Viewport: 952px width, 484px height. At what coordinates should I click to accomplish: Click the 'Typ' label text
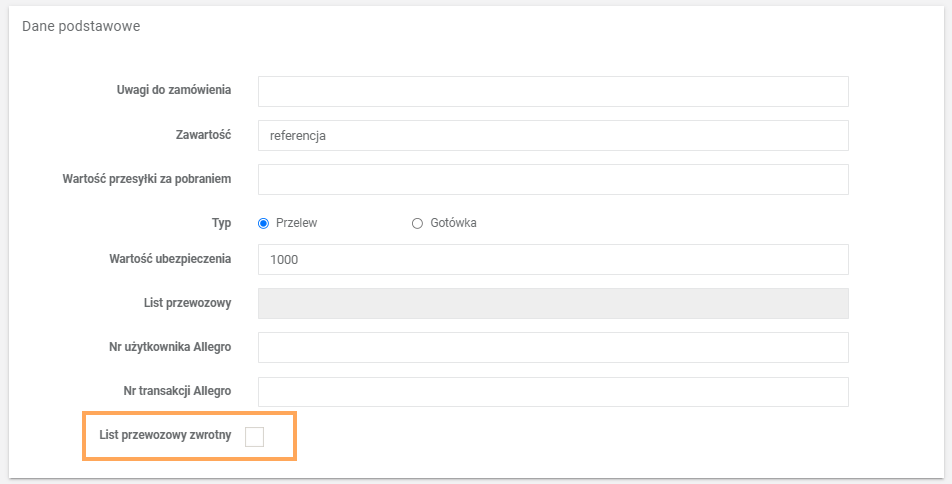click(x=221, y=223)
